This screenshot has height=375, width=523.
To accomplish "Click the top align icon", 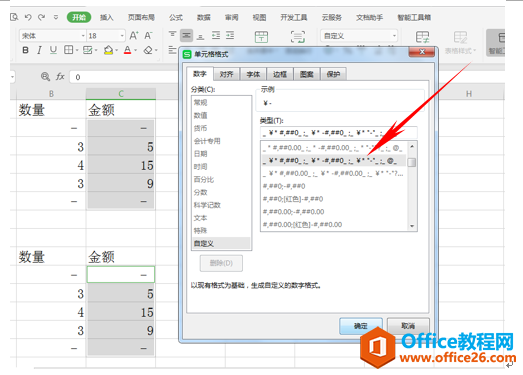I will pyautogui.click(x=172, y=35).
